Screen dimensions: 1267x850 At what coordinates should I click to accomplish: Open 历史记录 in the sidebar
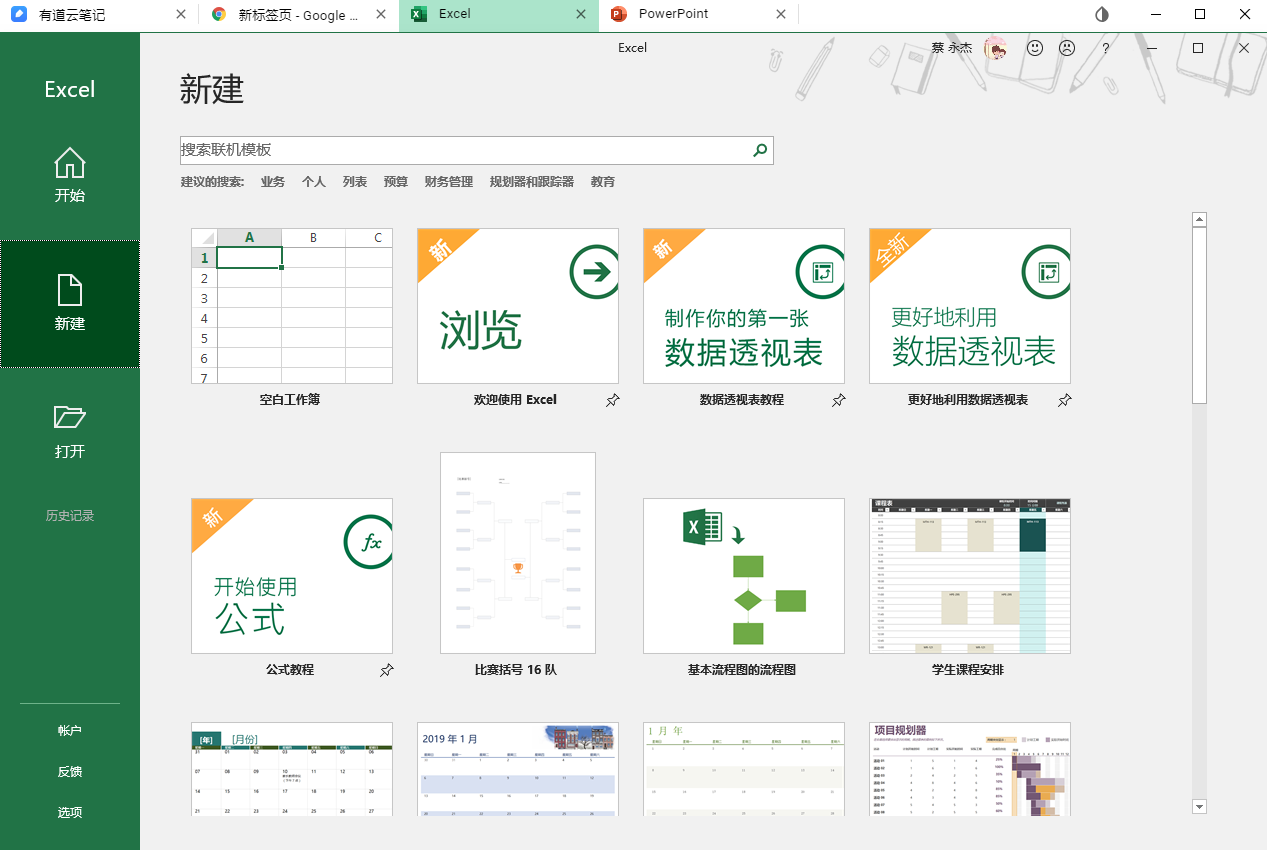pos(70,516)
